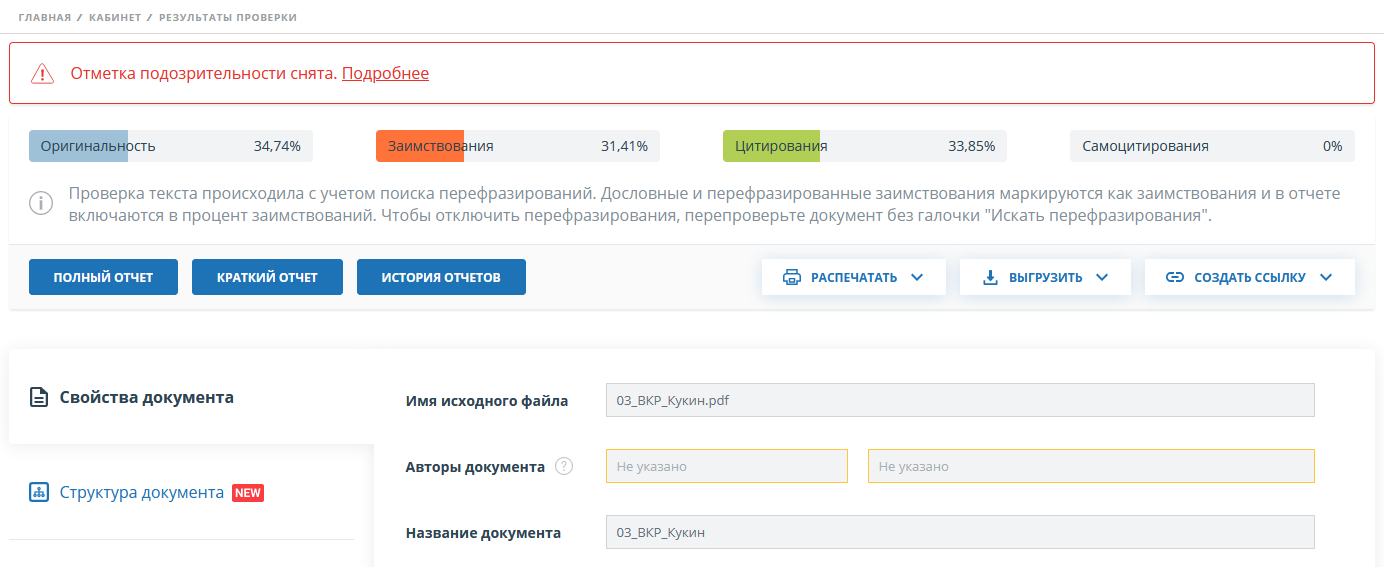Click the download icon on Выгрузить
Screen dimensions: 1384x567
pyautogui.click(x=991, y=277)
